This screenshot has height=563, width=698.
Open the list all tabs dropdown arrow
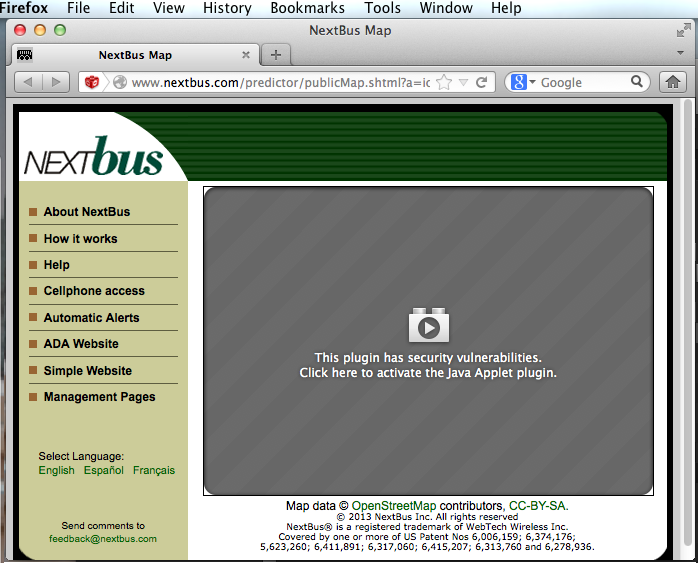click(680, 53)
